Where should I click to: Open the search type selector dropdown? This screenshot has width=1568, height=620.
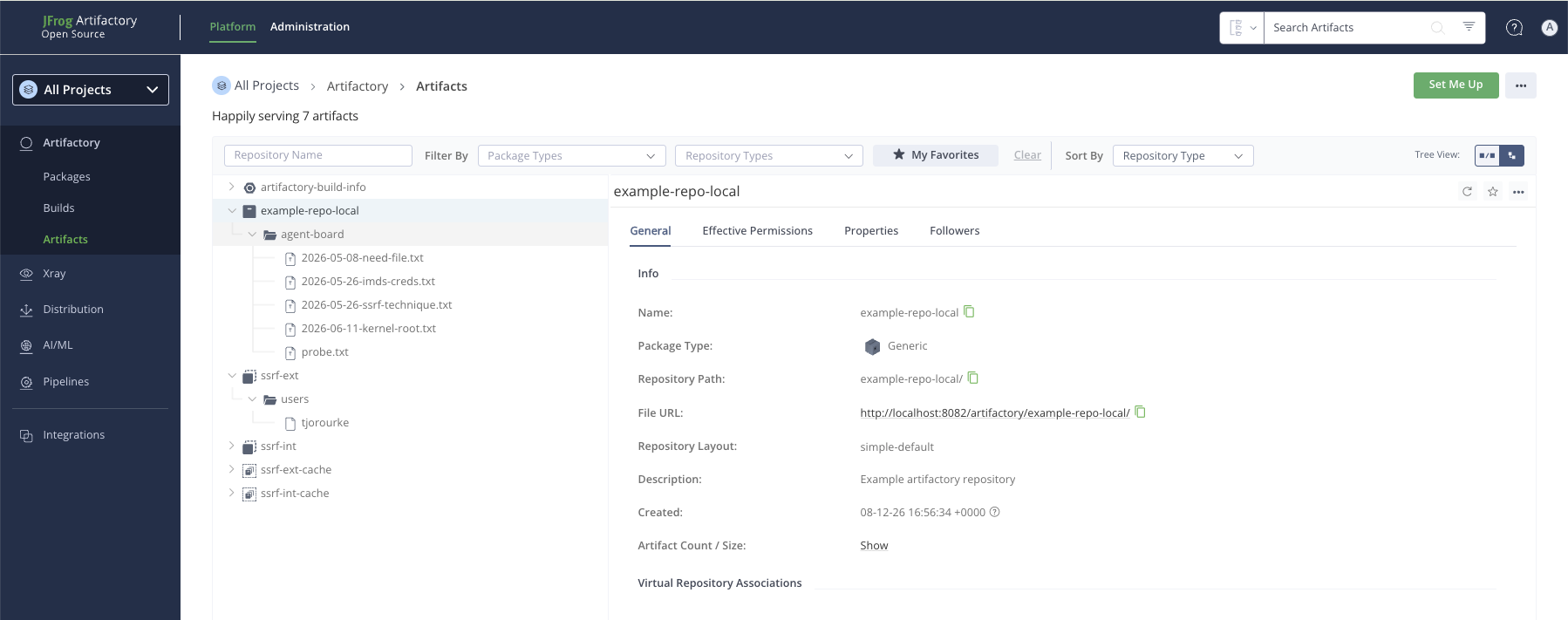pos(1242,28)
